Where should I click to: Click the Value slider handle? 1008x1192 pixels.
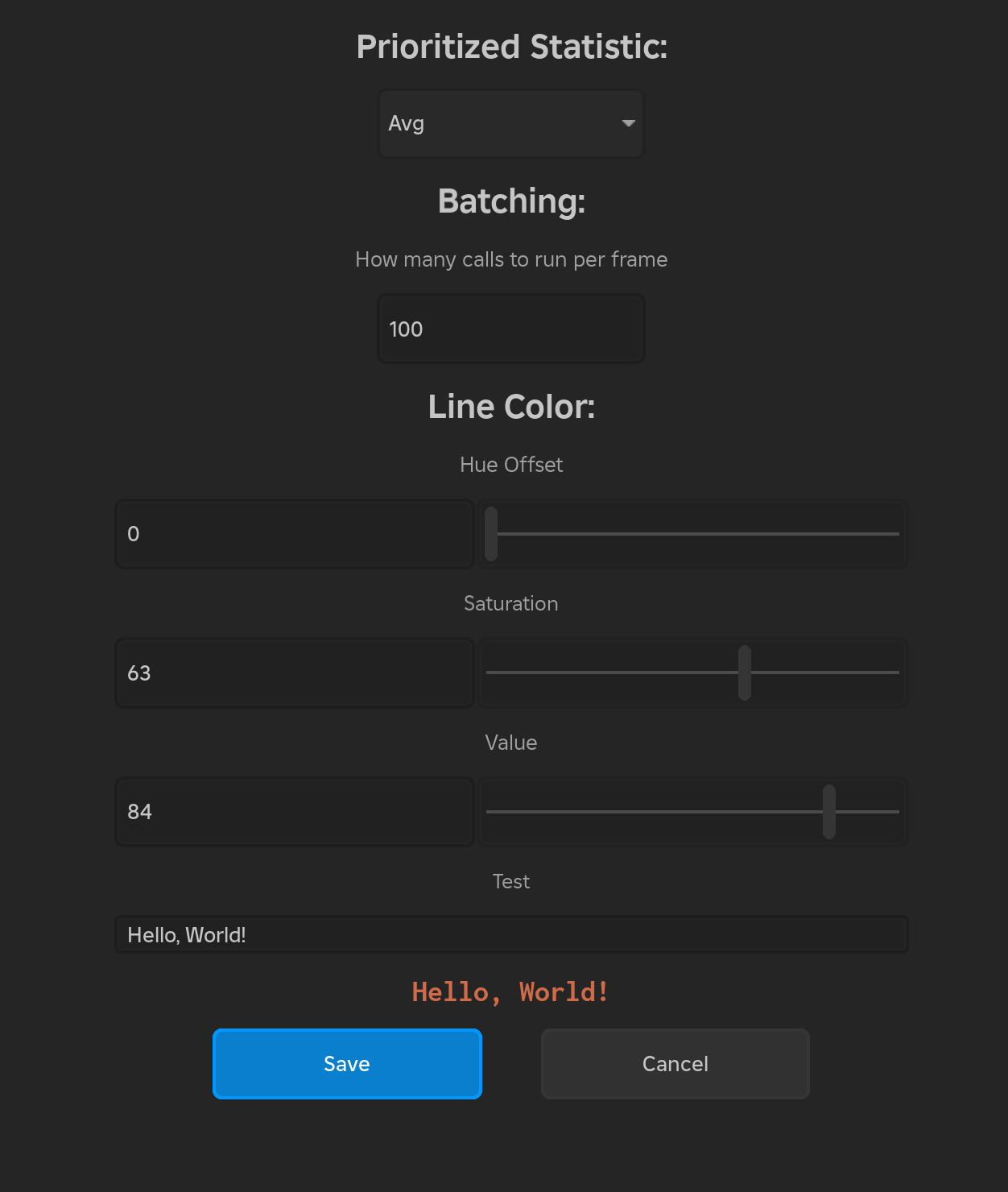pos(829,812)
